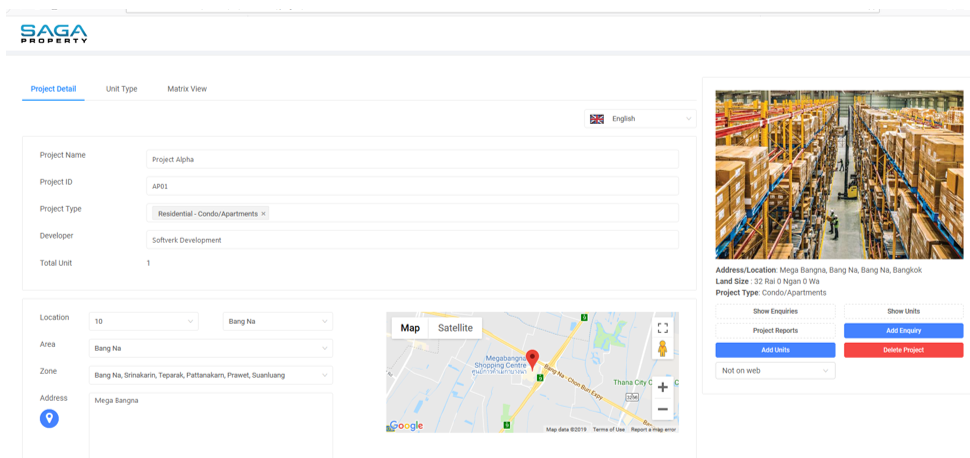Click the blue location pin icon
The width and height of the screenshot is (970, 458).
click(x=49, y=418)
